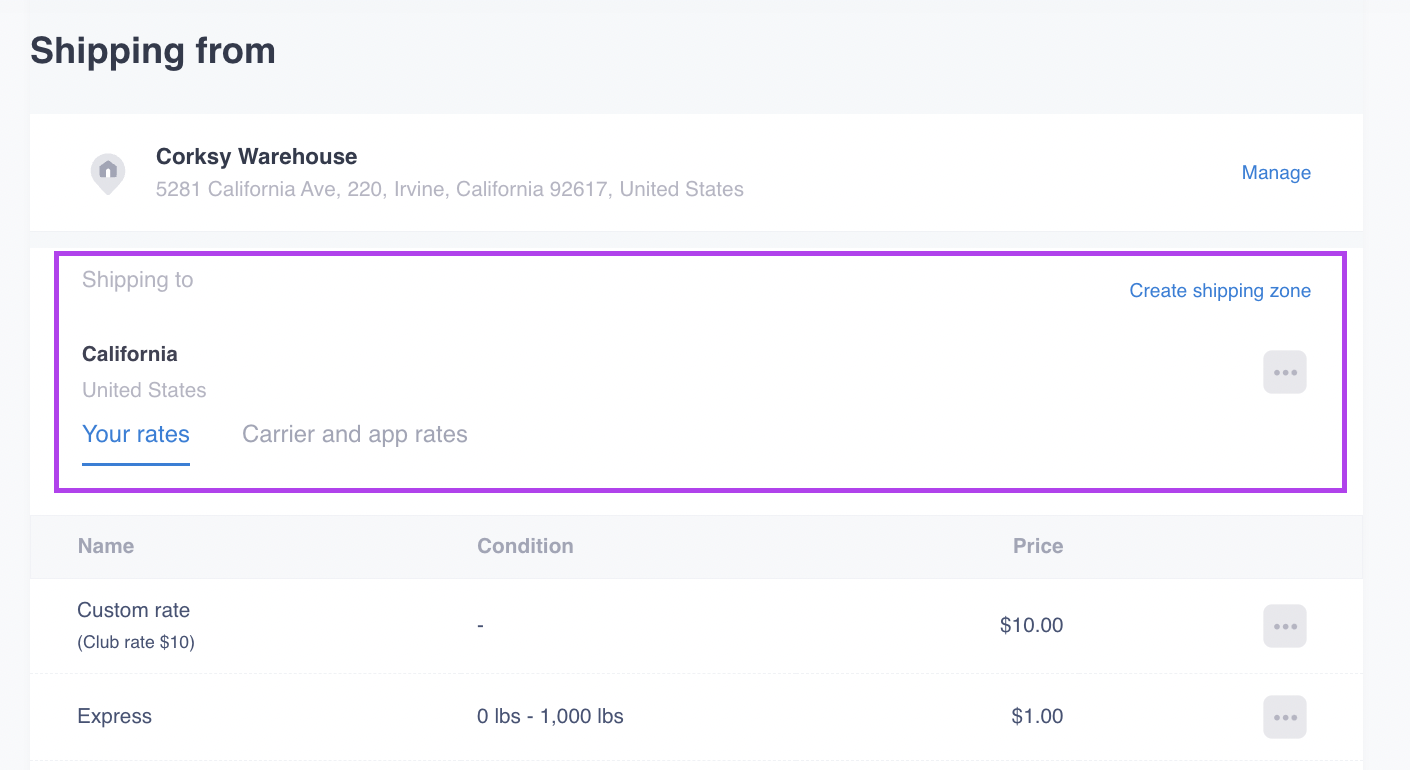Click the Manage link for Corksy Warehouse
Screen dimensions: 1410x770
(1276, 172)
